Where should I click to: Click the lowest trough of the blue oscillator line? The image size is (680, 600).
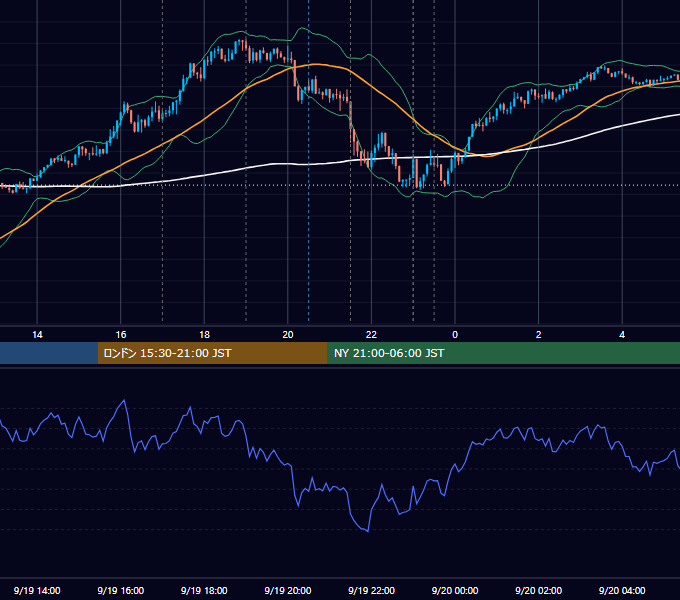click(x=368, y=531)
